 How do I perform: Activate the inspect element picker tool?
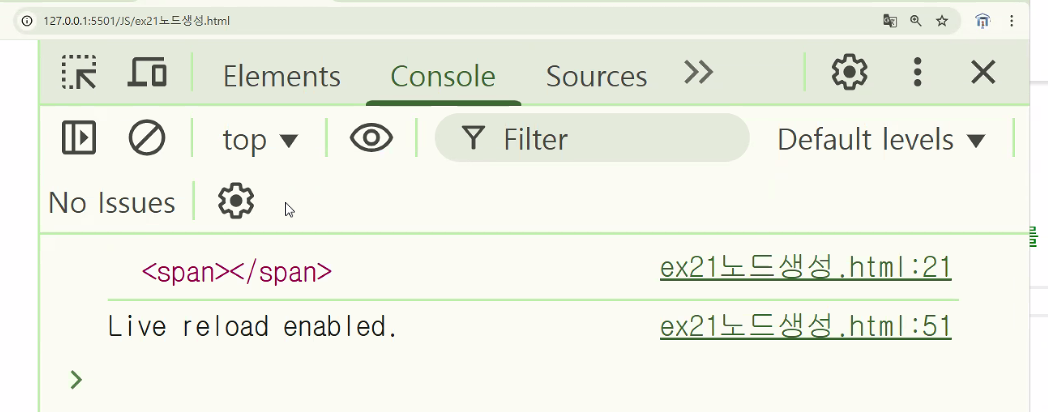79,73
